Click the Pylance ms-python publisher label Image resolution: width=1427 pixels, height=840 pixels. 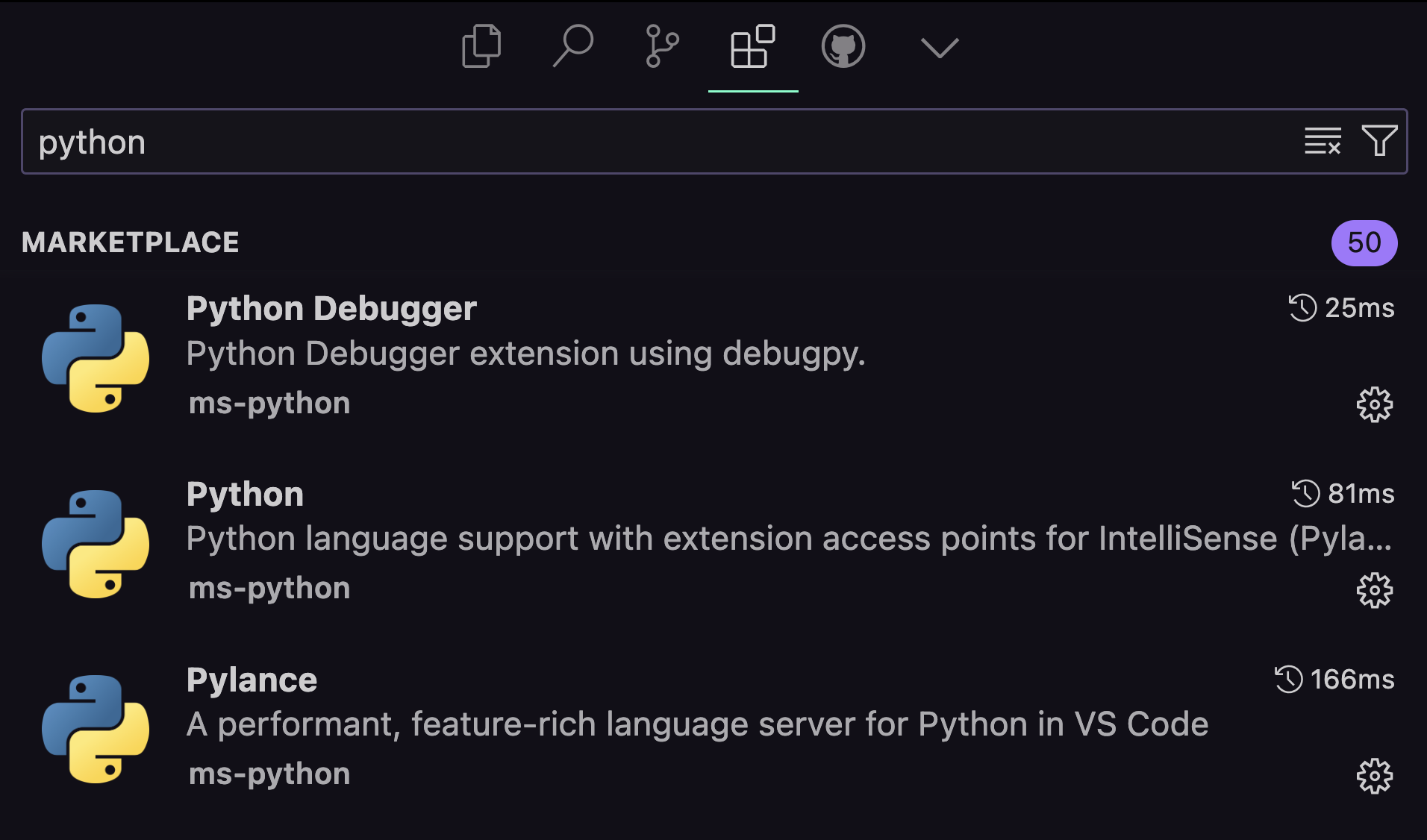(x=269, y=774)
